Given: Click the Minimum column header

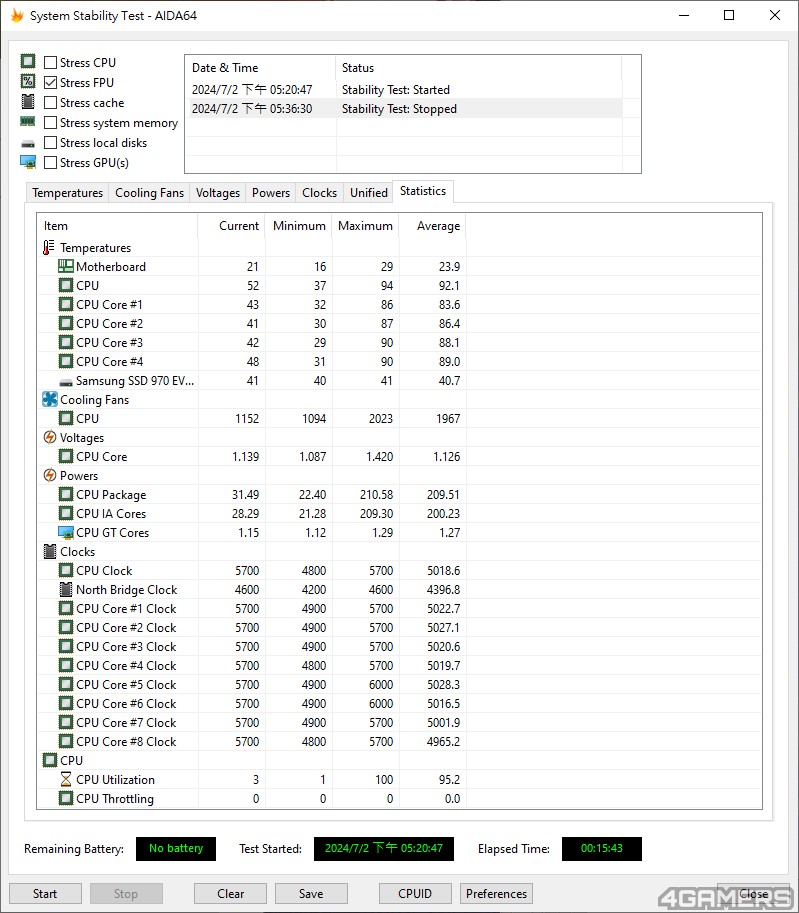Looking at the screenshot, I should tap(299, 226).
